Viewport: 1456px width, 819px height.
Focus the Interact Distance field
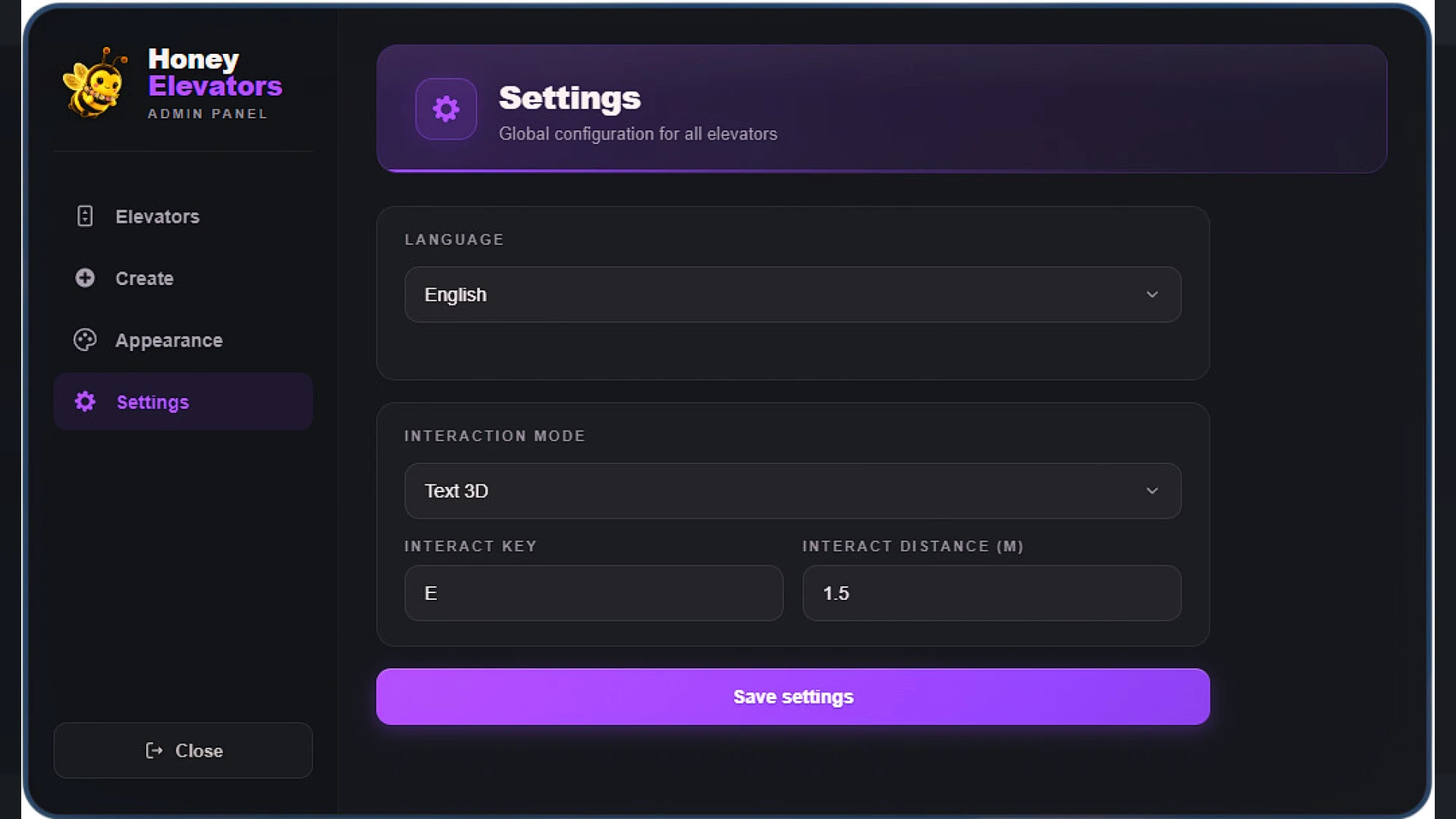[992, 593]
